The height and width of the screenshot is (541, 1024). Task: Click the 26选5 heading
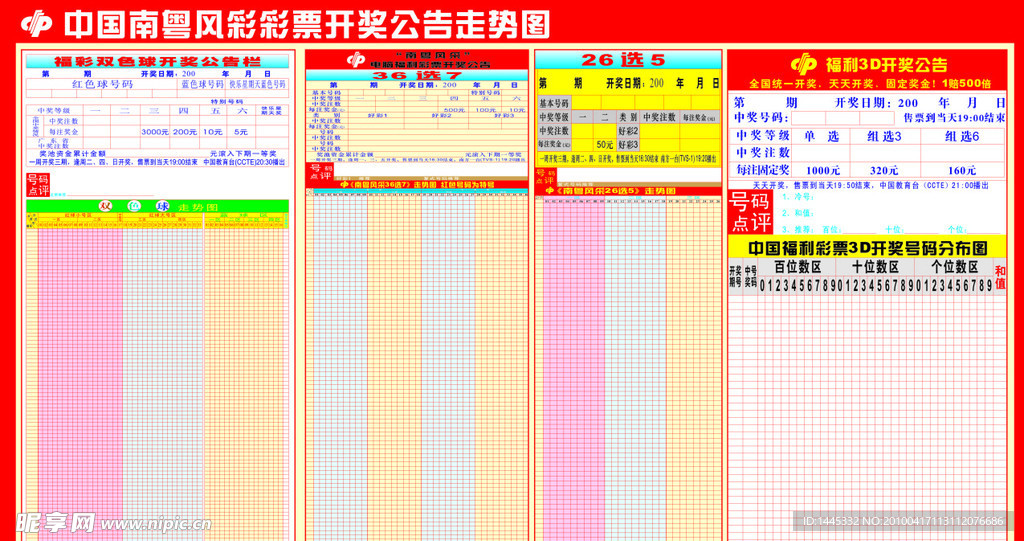[x=623, y=60]
